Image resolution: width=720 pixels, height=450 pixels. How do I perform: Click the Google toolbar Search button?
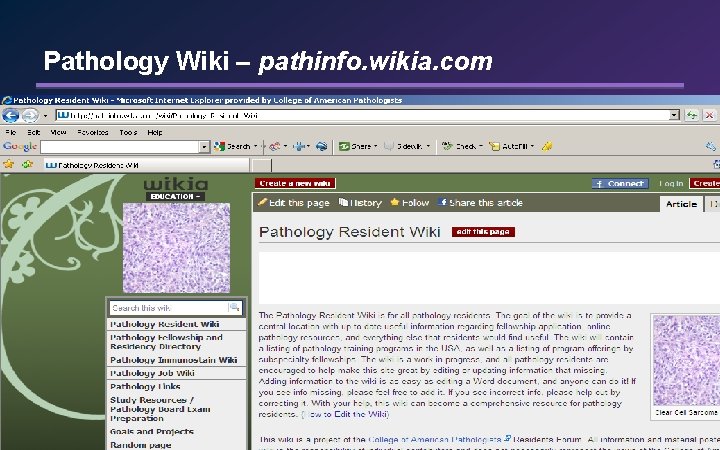pyautogui.click(x=232, y=146)
